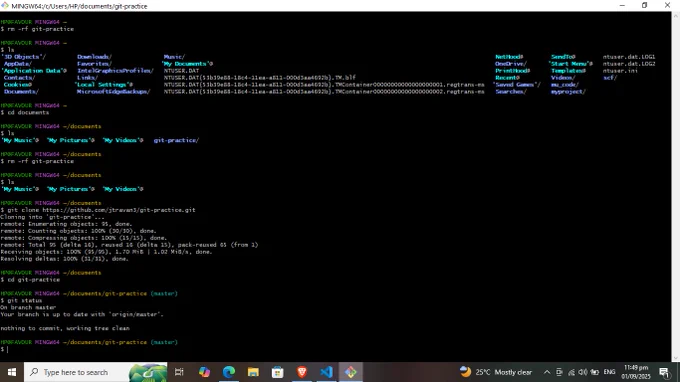Viewport: 680px width, 382px height.
Task: Open the clock showing 11:49 pm
Action: click(636, 372)
